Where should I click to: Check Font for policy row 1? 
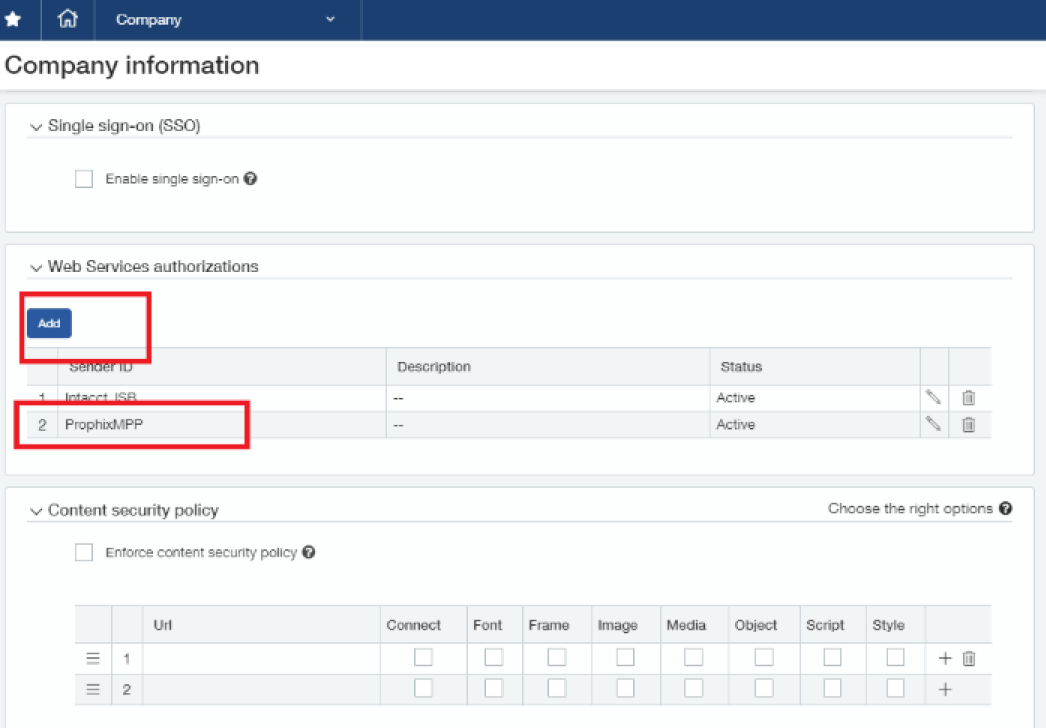pyautogui.click(x=494, y=657)
